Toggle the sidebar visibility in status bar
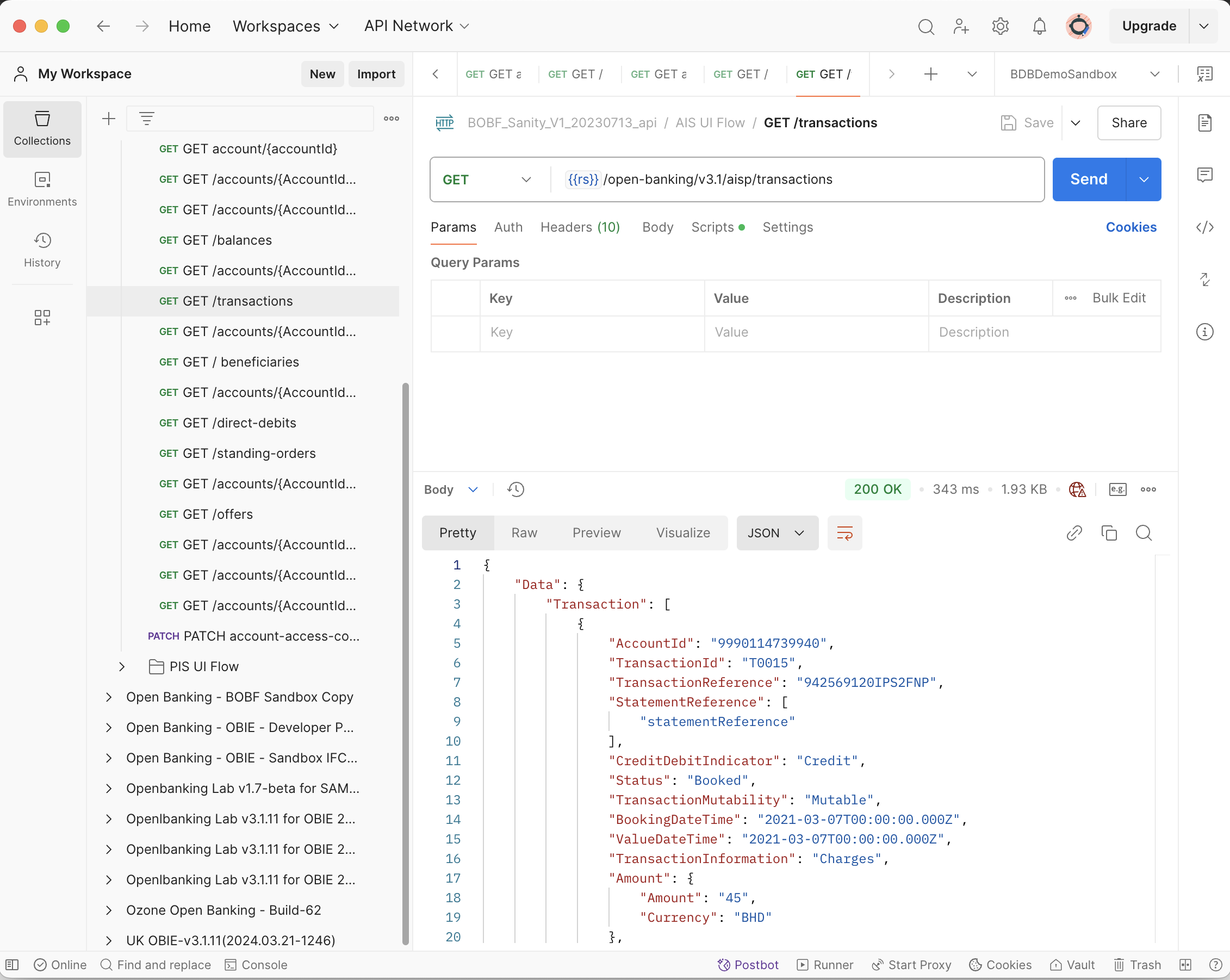 point(12,965)
